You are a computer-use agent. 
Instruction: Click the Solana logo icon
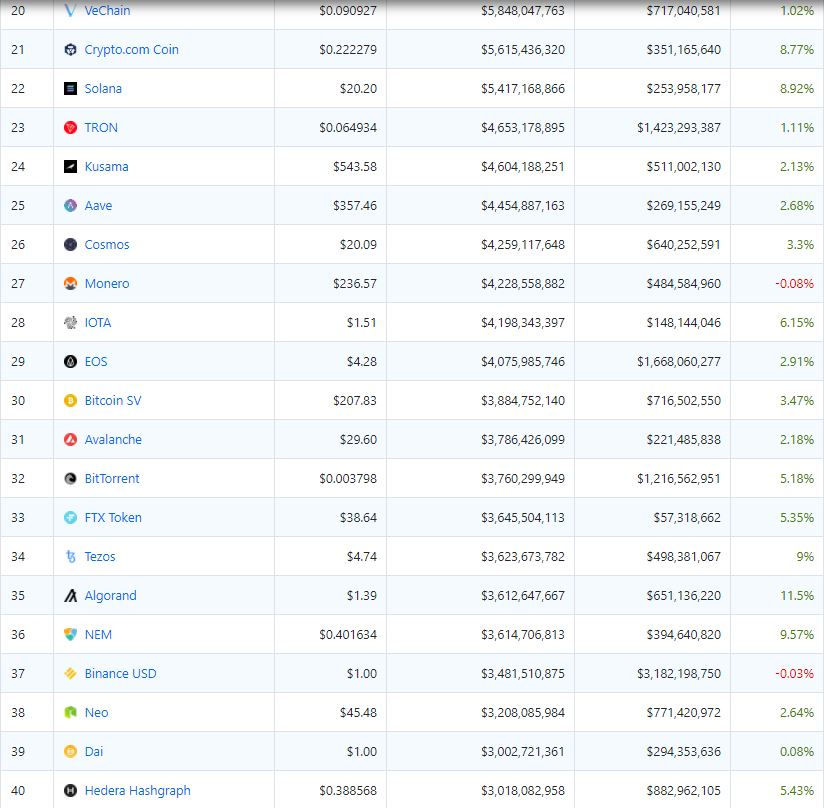(x=70, y=88)
